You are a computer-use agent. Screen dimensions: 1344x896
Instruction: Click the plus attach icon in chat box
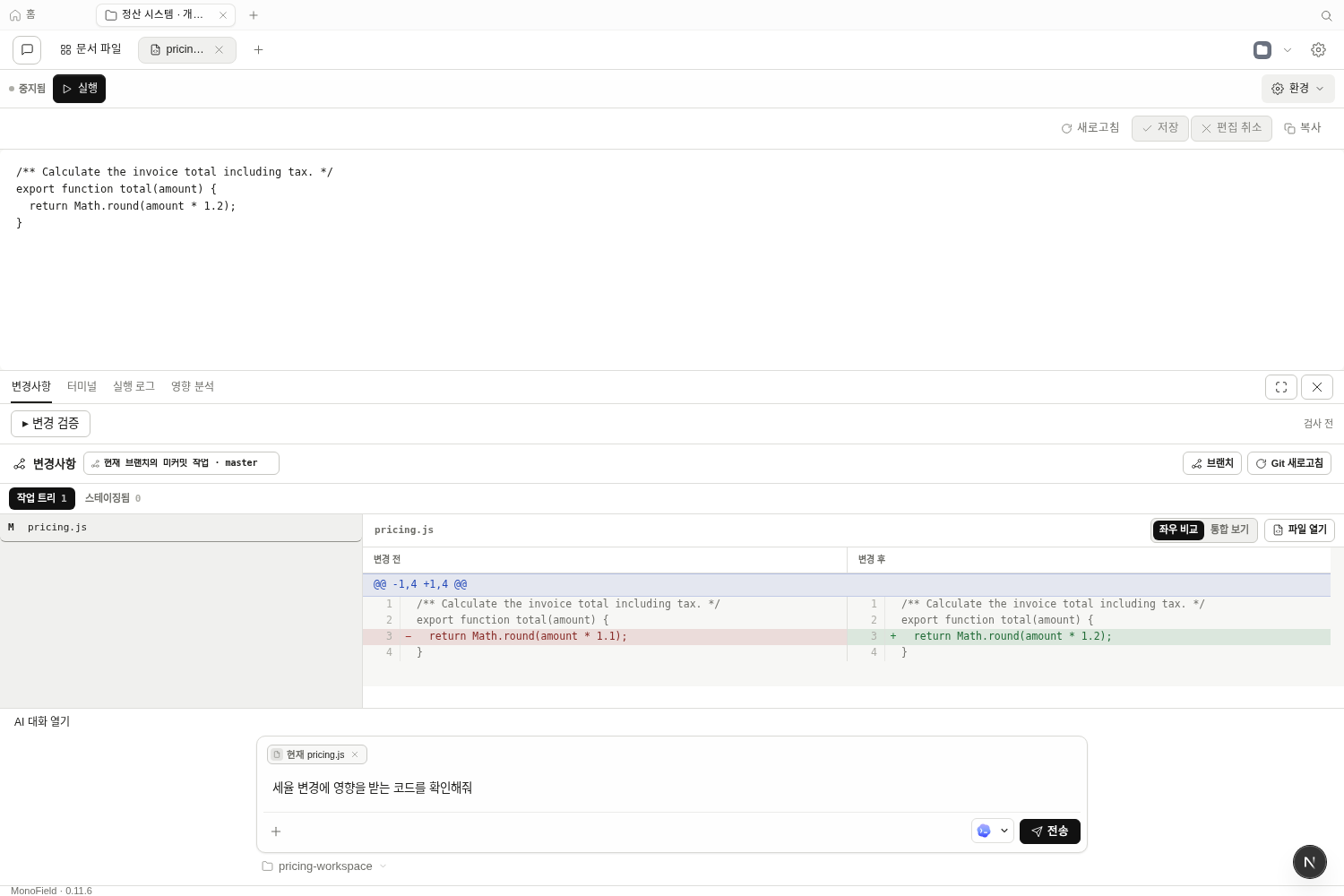(x=276, y=831)
